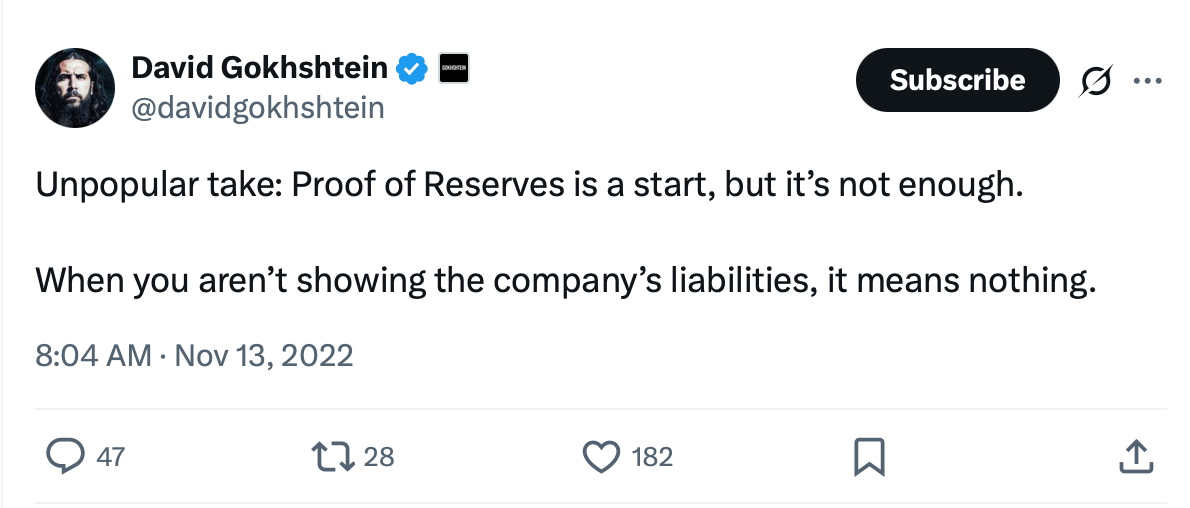
Task: Click the Nov 13, 2022 date
Action: (264, 355)
